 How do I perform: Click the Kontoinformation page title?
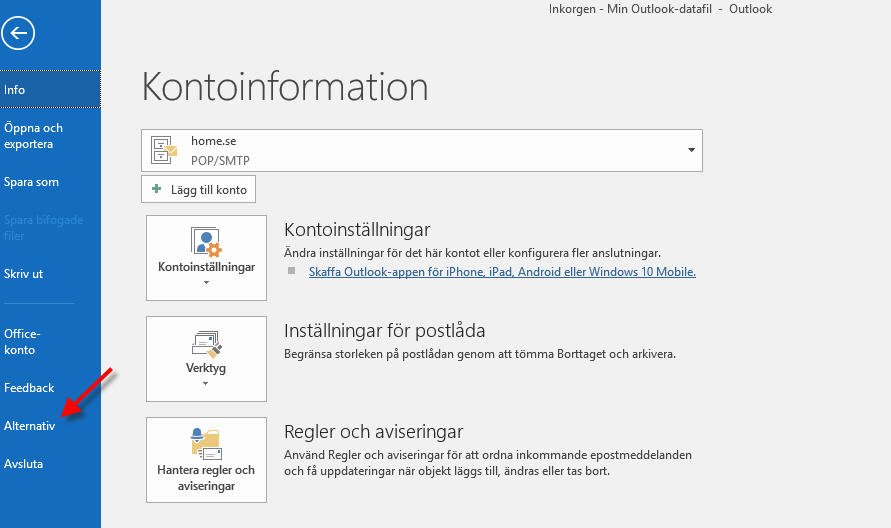(285, 87)
